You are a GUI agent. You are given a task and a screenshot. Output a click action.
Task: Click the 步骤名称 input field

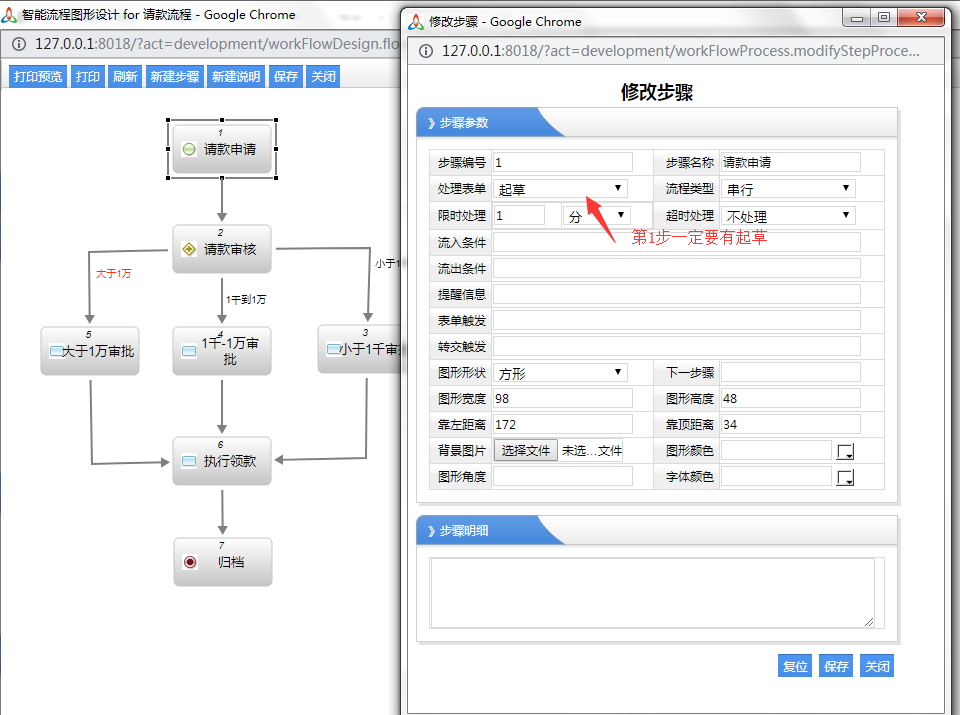coord(790,162)
